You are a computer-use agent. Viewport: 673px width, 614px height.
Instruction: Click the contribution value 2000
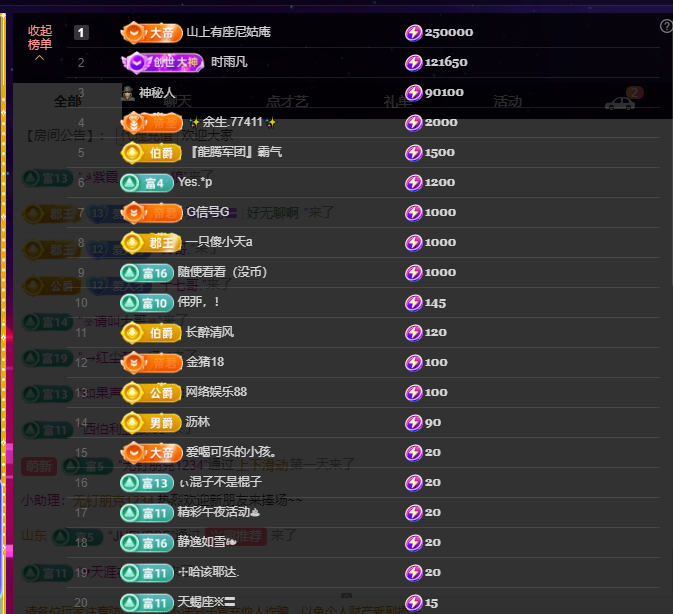point(441,123)
